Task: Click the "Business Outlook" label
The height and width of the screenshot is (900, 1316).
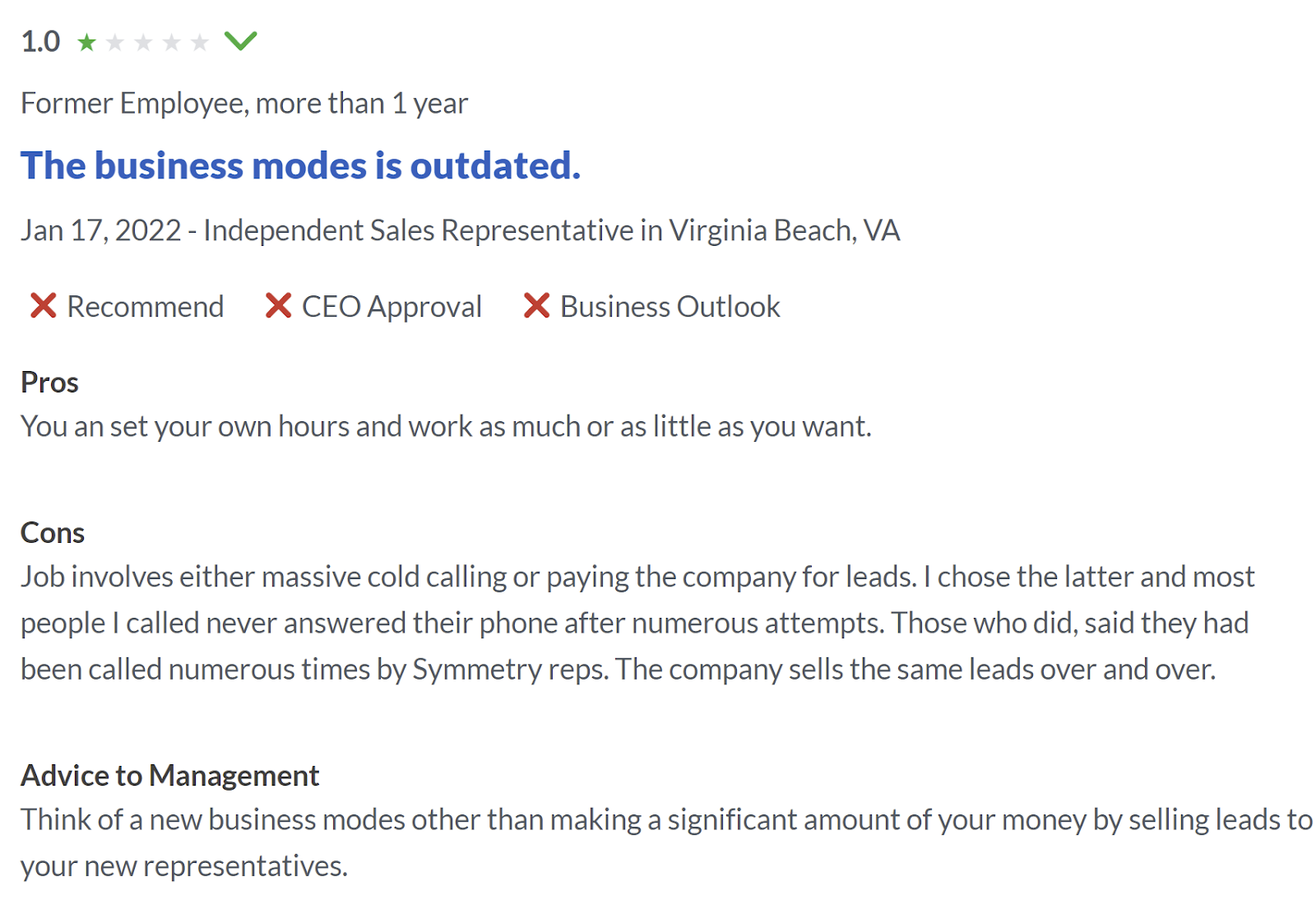Action: coord(670,307)
